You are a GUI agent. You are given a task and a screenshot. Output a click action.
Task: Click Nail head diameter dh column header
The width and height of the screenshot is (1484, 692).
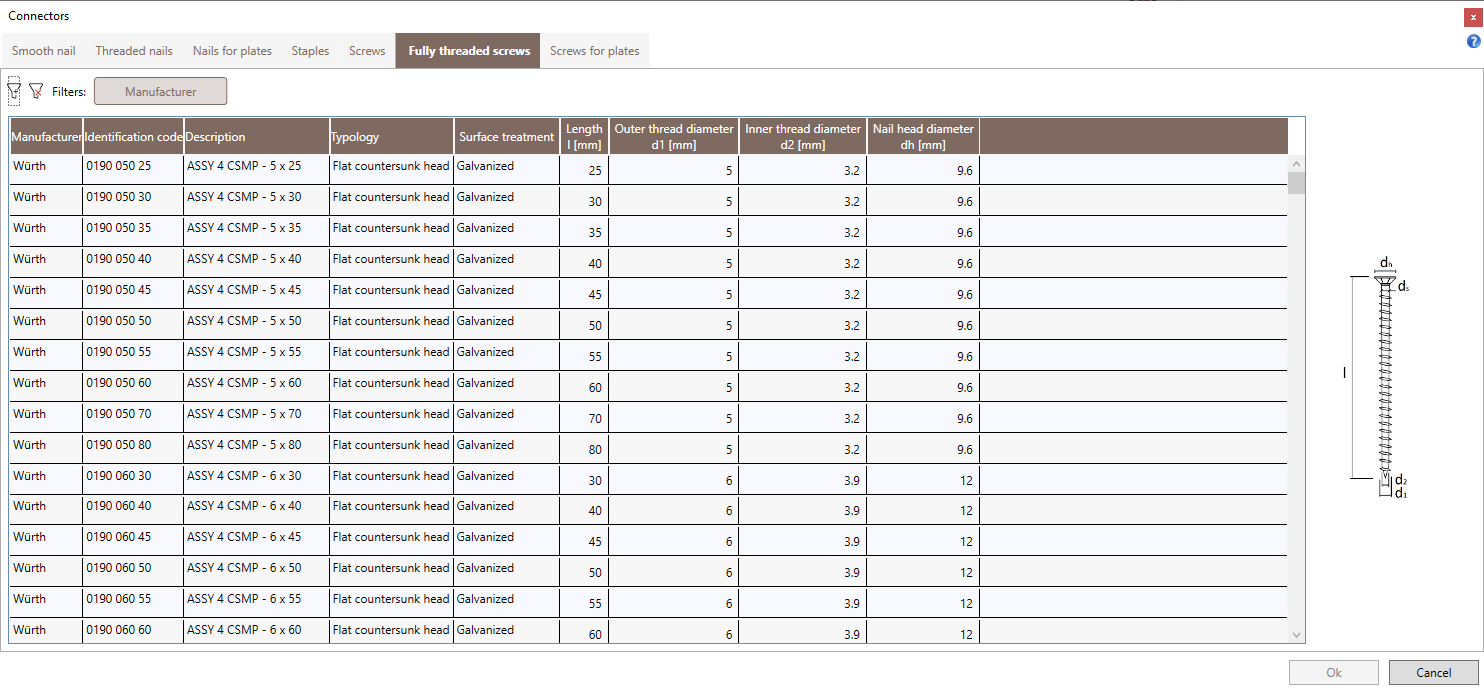(923, 137)
